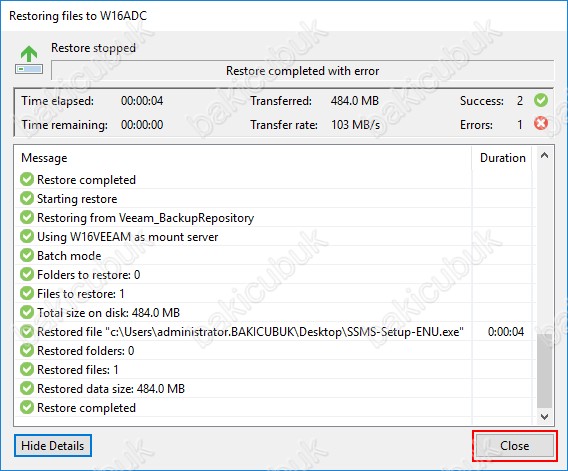568x471 pixels.
Task: Click the green Success checkmark icon
Action: (x=541, y=100)
